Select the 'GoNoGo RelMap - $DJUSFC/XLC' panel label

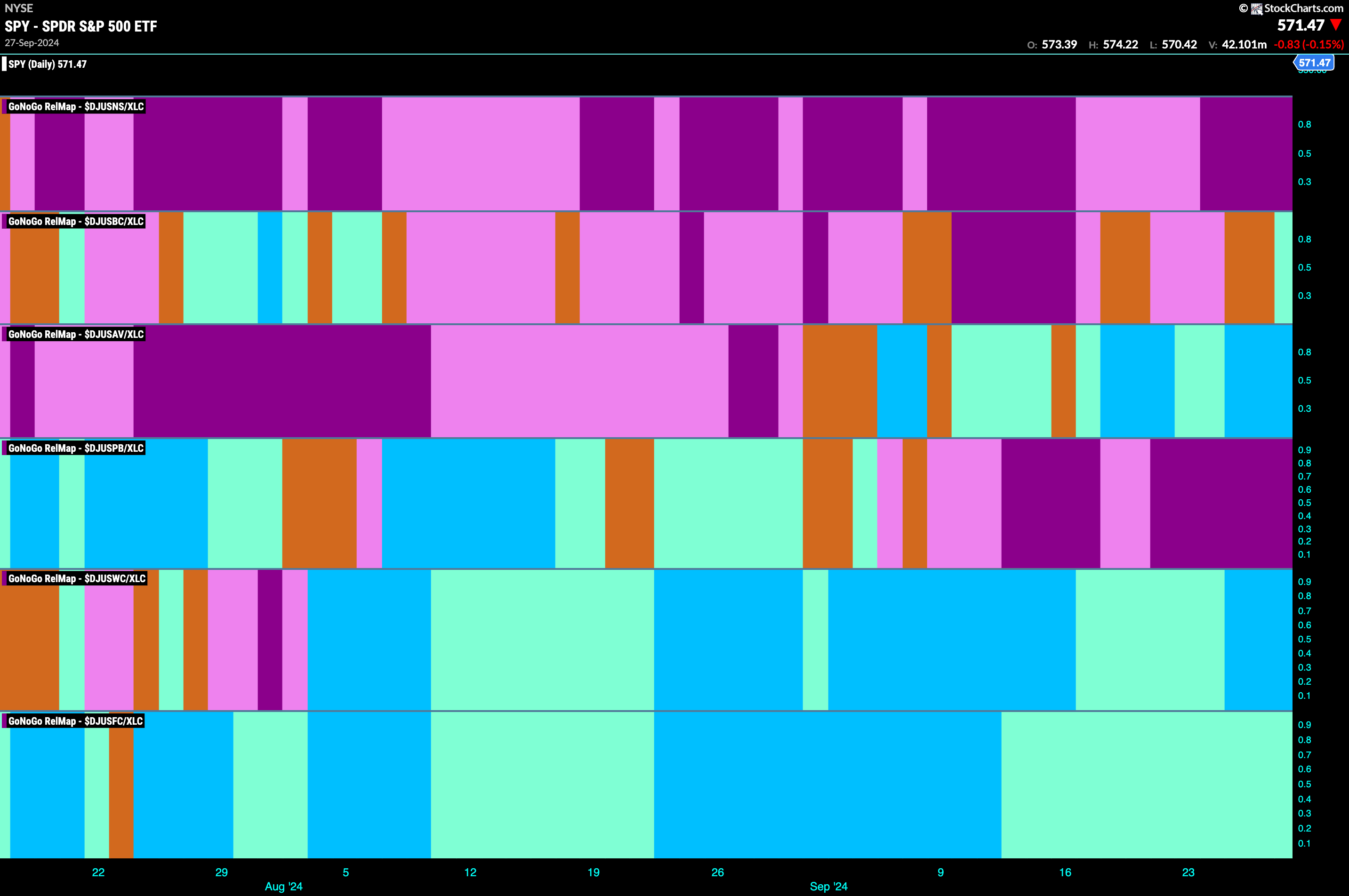coord(75,721)
